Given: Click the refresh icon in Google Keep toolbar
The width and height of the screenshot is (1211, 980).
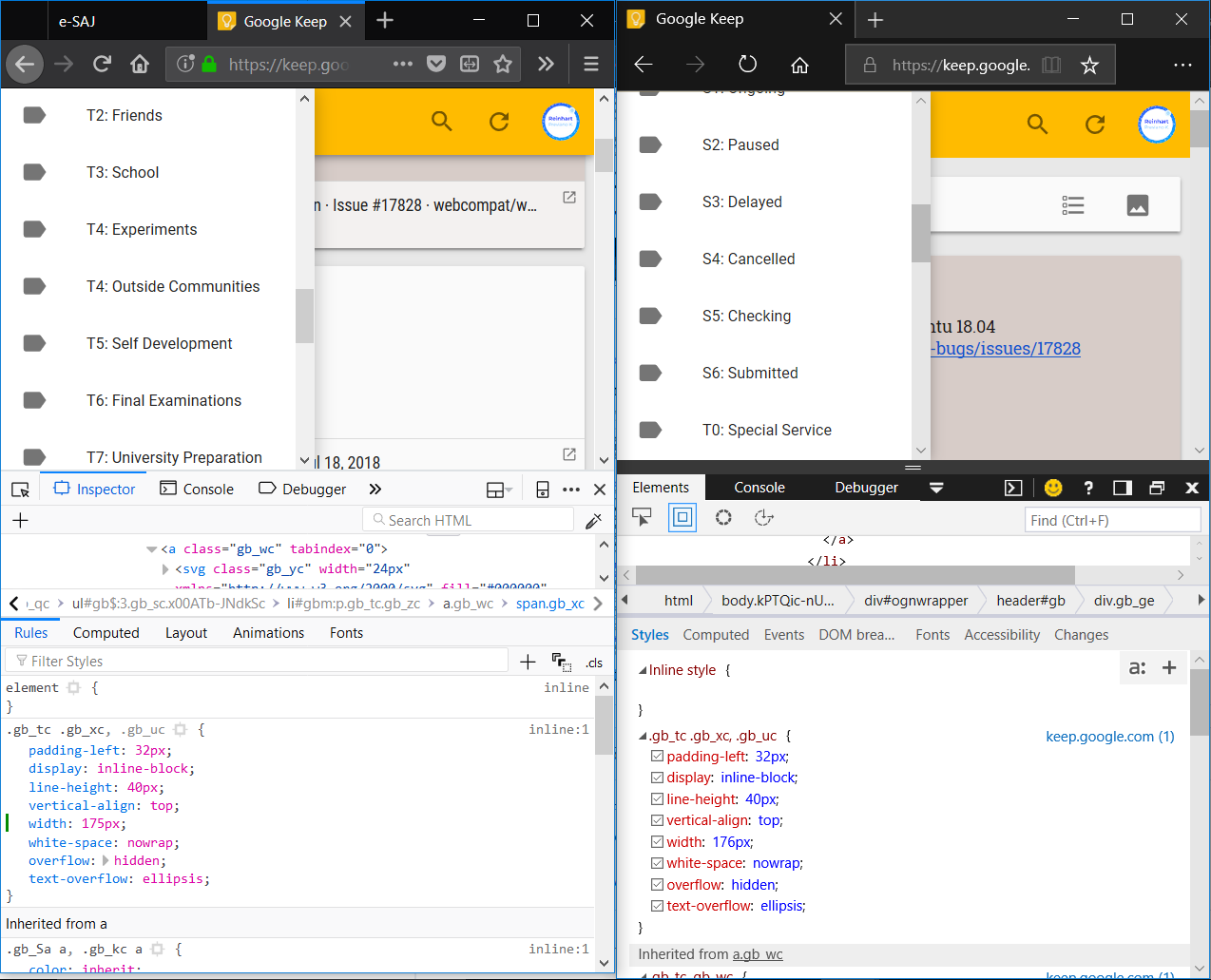Looking at the screenshot, I should click(499, 122).
